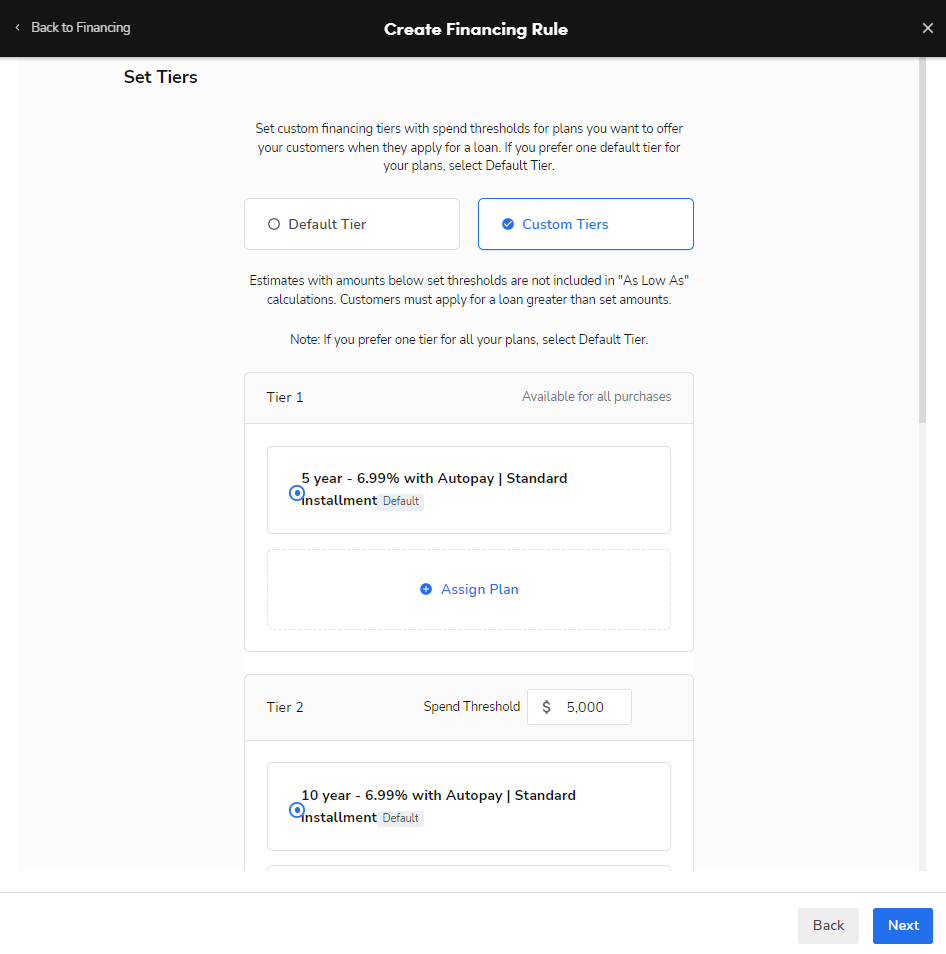Click 'Available for all purchases' text
Screen dimensions: 946x954
(596, 397)
